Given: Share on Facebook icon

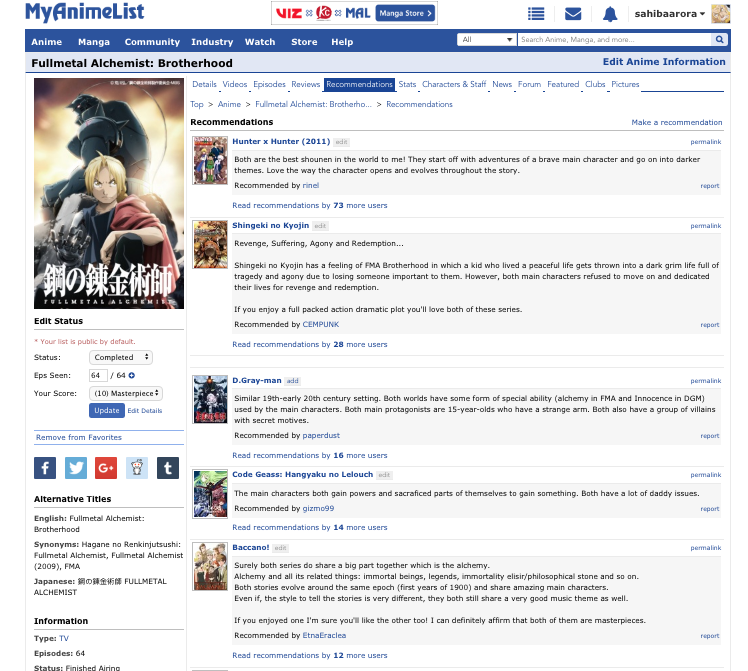Looking at the screenshot, I should tap(45, 468).
